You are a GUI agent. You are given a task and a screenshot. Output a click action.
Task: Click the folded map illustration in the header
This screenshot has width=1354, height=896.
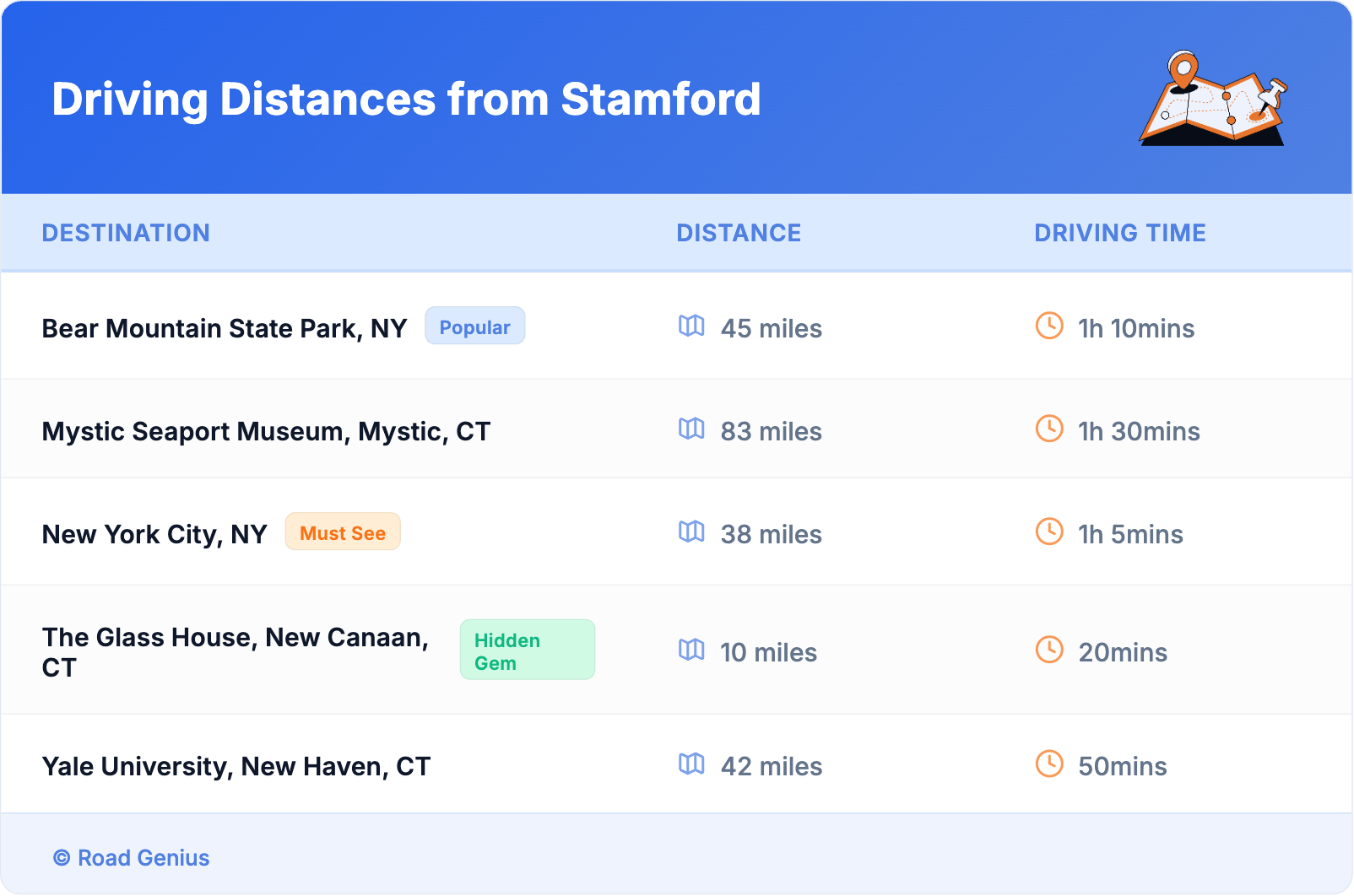[1213, 101]
